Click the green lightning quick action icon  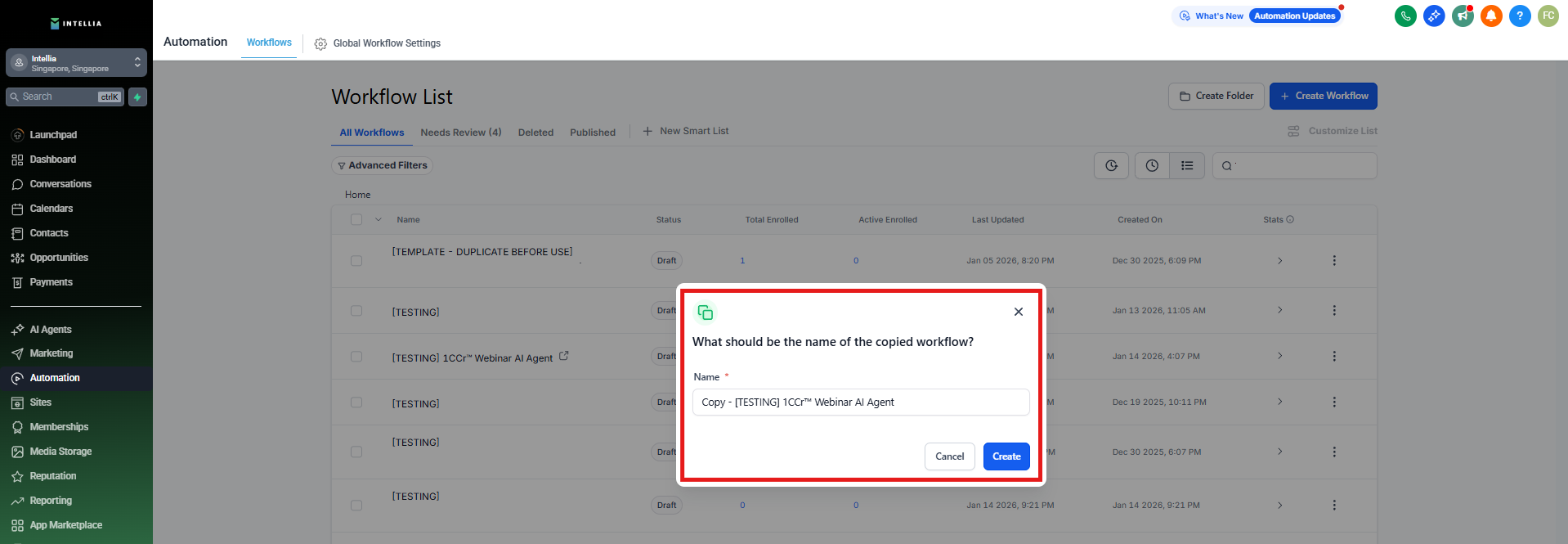[x=137, y=97]
